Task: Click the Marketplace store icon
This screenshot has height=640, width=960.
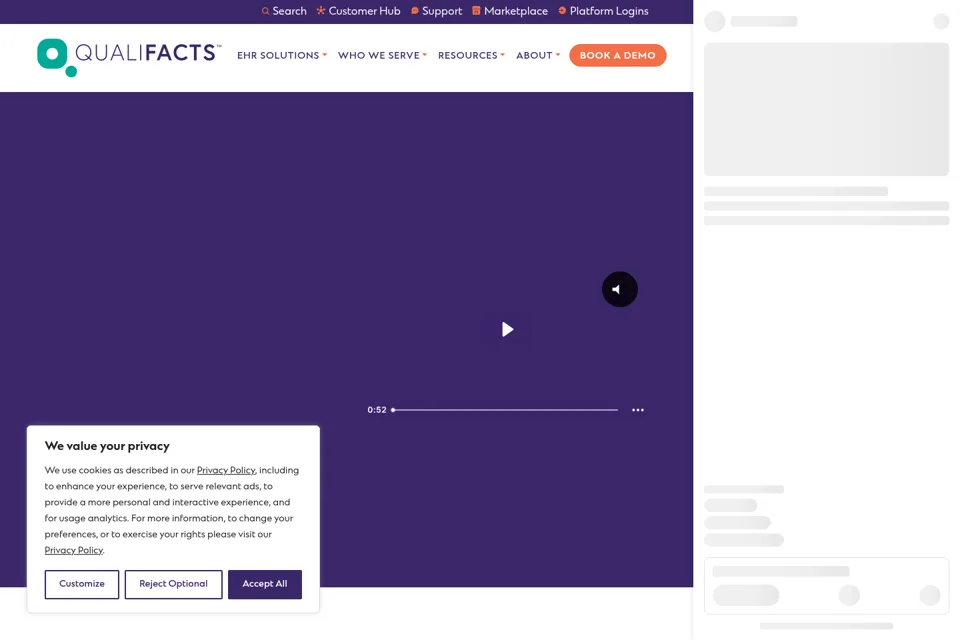Action: [x=476, y=10]
